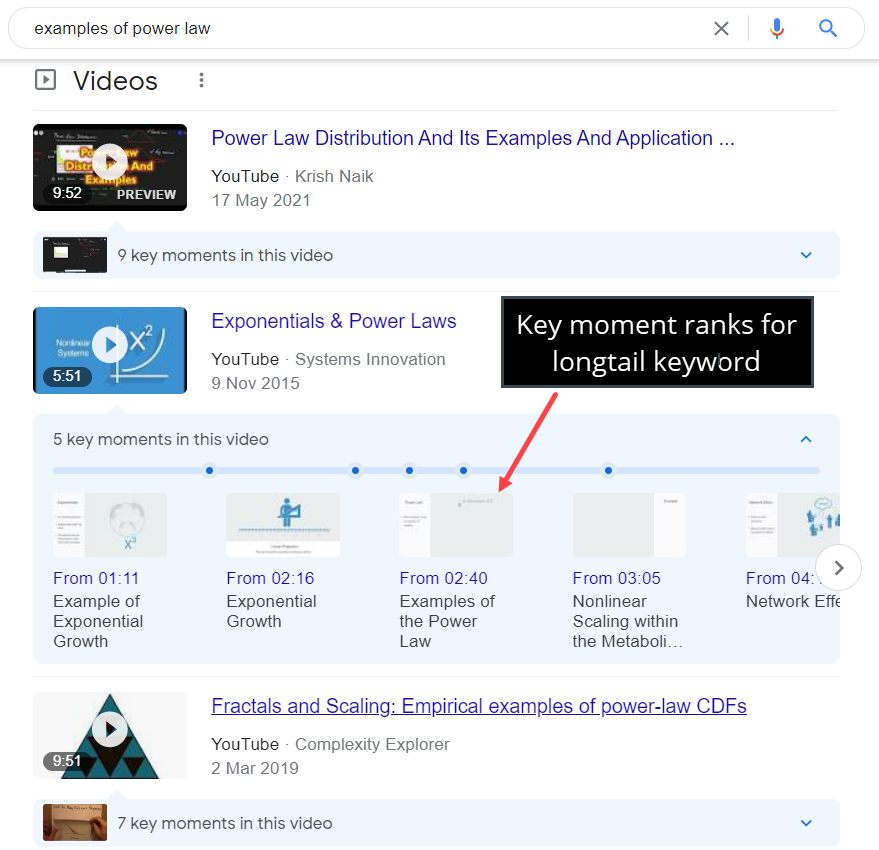Click the blue search magnifier icon
The width and height of the screenshot is (879, 850).
coord(827,28)
